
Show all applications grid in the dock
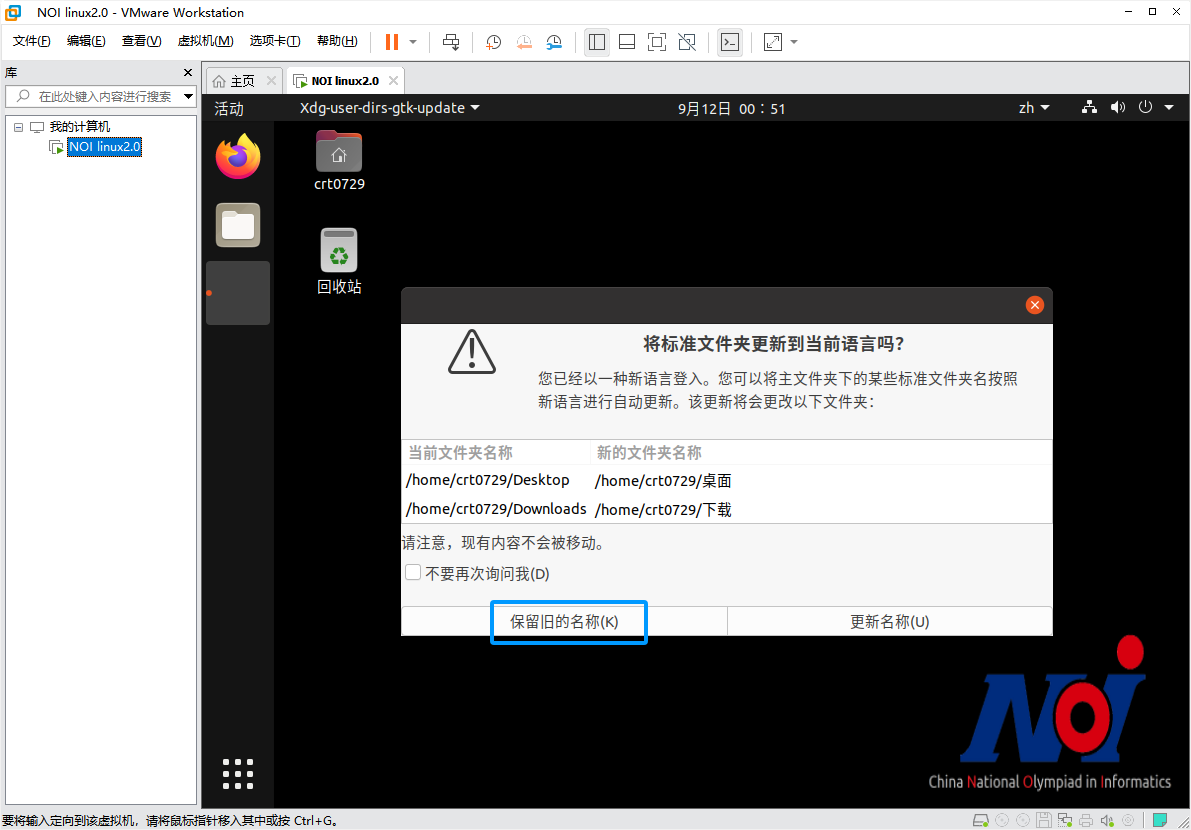(x=238, y=774)
